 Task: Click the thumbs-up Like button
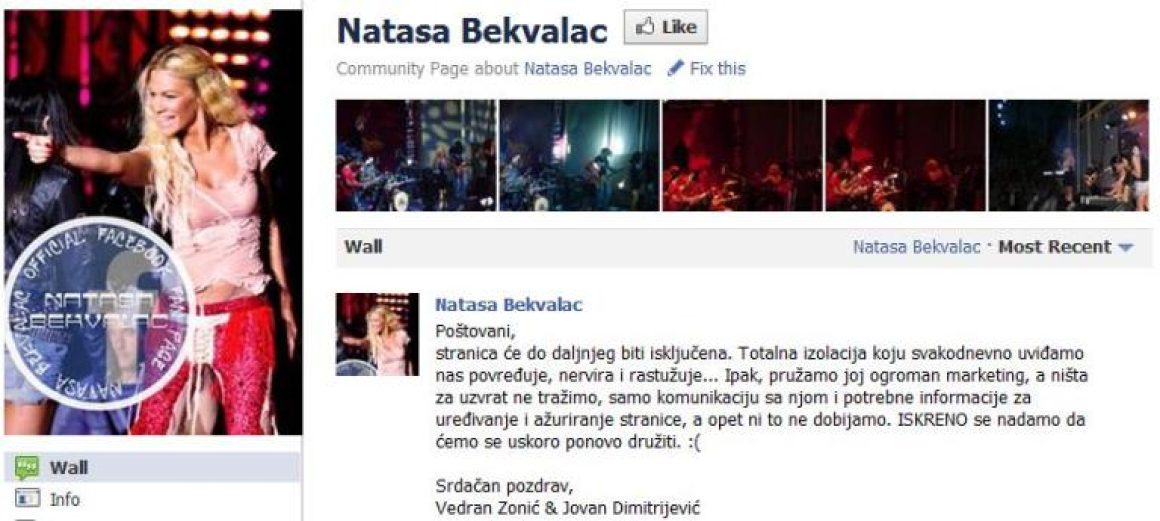pos(665,27)
